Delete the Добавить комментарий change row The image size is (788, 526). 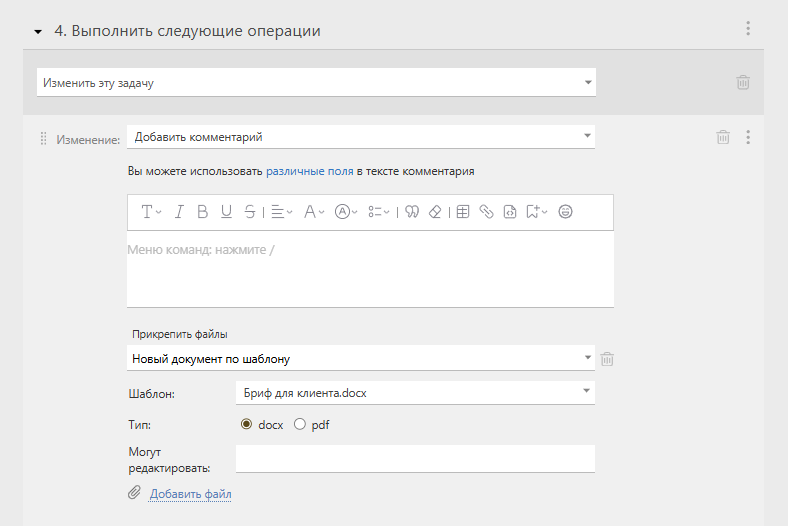(723, 137)
